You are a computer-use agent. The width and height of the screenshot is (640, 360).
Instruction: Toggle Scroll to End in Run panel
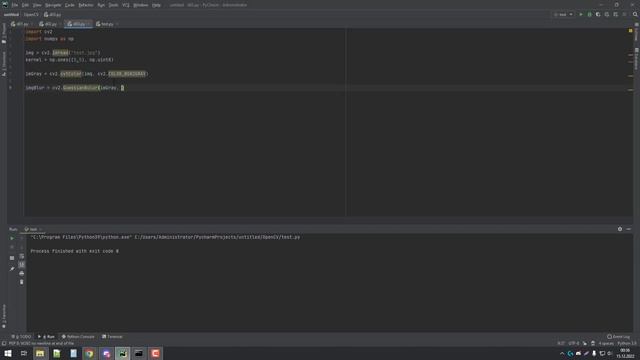point(22,264)
